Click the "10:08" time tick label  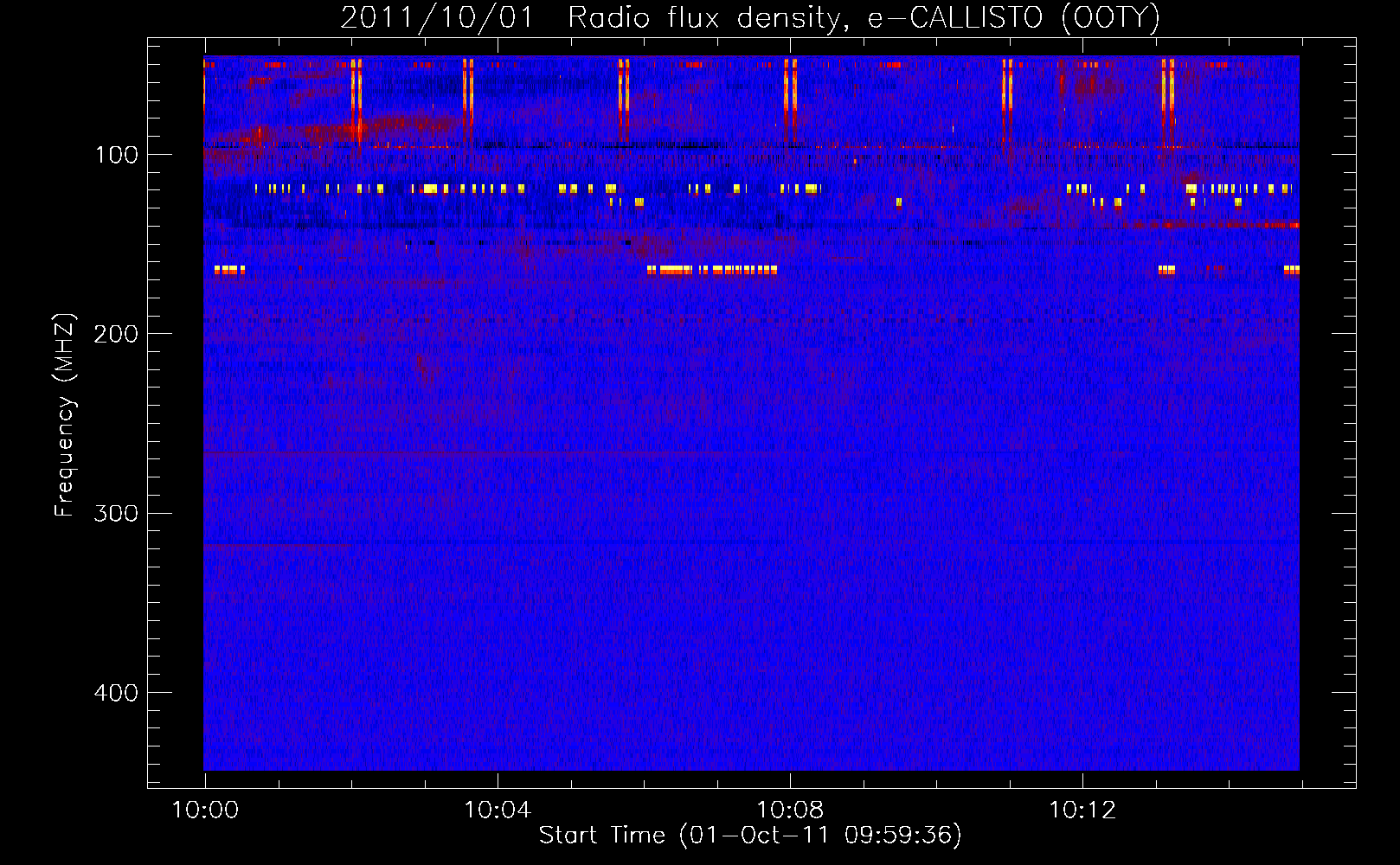(x=790, y=811)
